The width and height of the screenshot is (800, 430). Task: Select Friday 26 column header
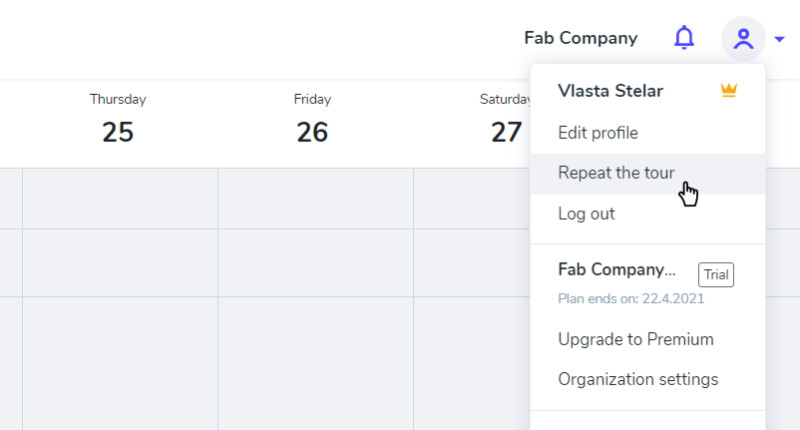tap(312, 120)
